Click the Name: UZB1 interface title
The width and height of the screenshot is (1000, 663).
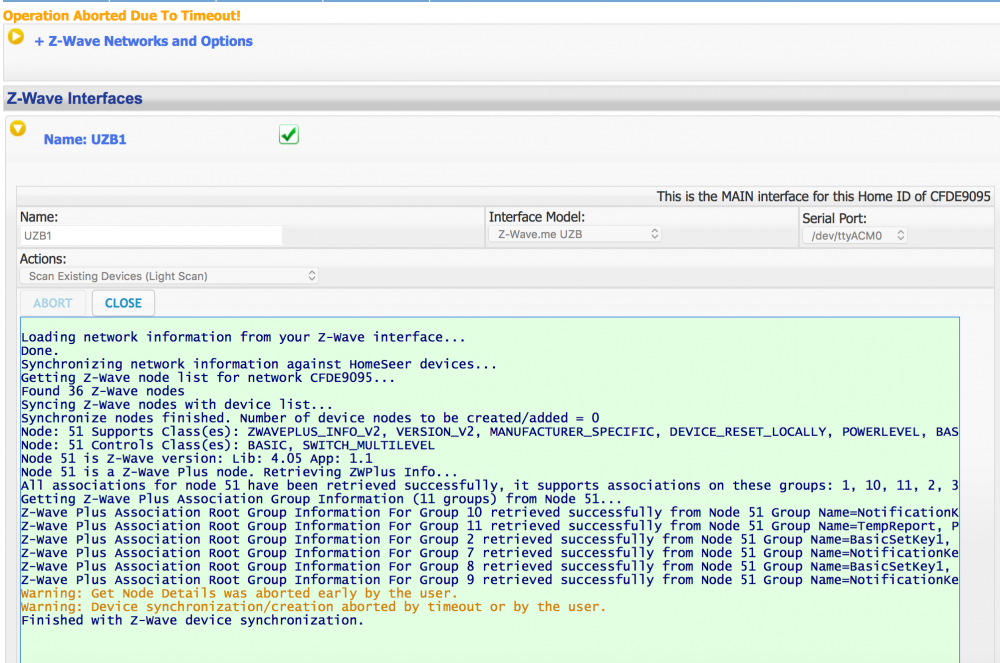click(85, 140)
